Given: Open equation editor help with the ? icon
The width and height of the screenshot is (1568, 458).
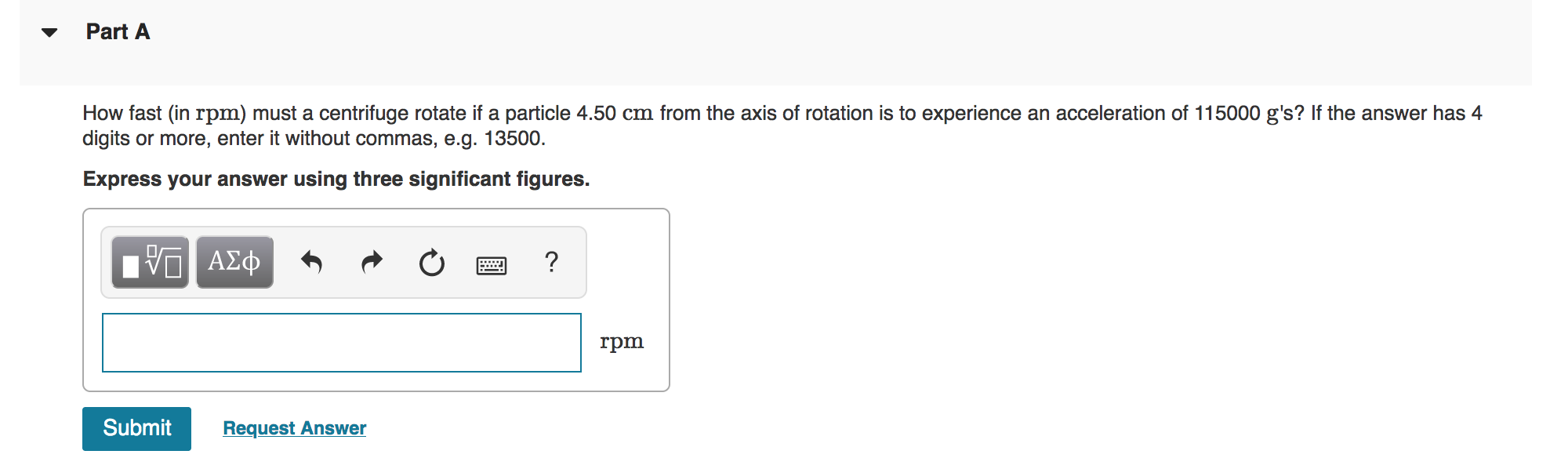Looking at the screenshot, I should click(551, 263).
